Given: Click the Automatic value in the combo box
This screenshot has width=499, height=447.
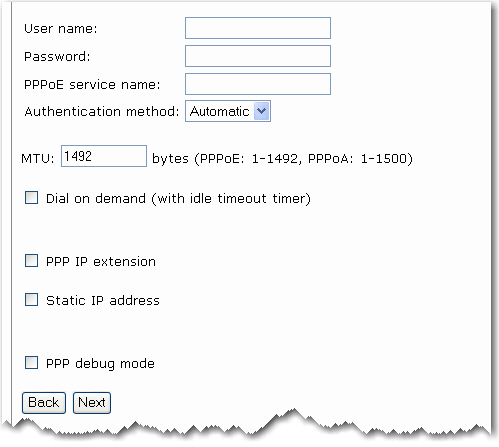Looking at the screenshot, I should [220, 111].
